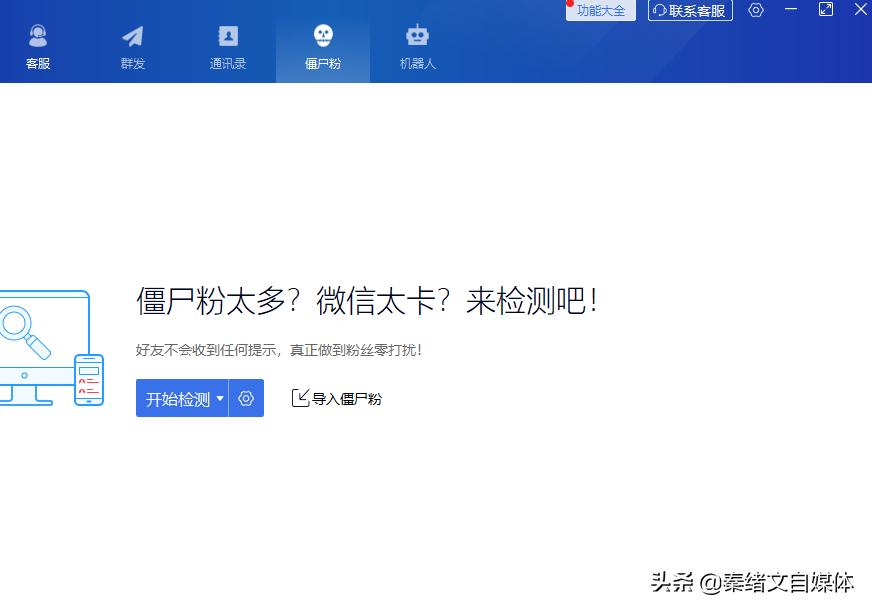Switch to the 僵尸粉 tab

point(322,44)
